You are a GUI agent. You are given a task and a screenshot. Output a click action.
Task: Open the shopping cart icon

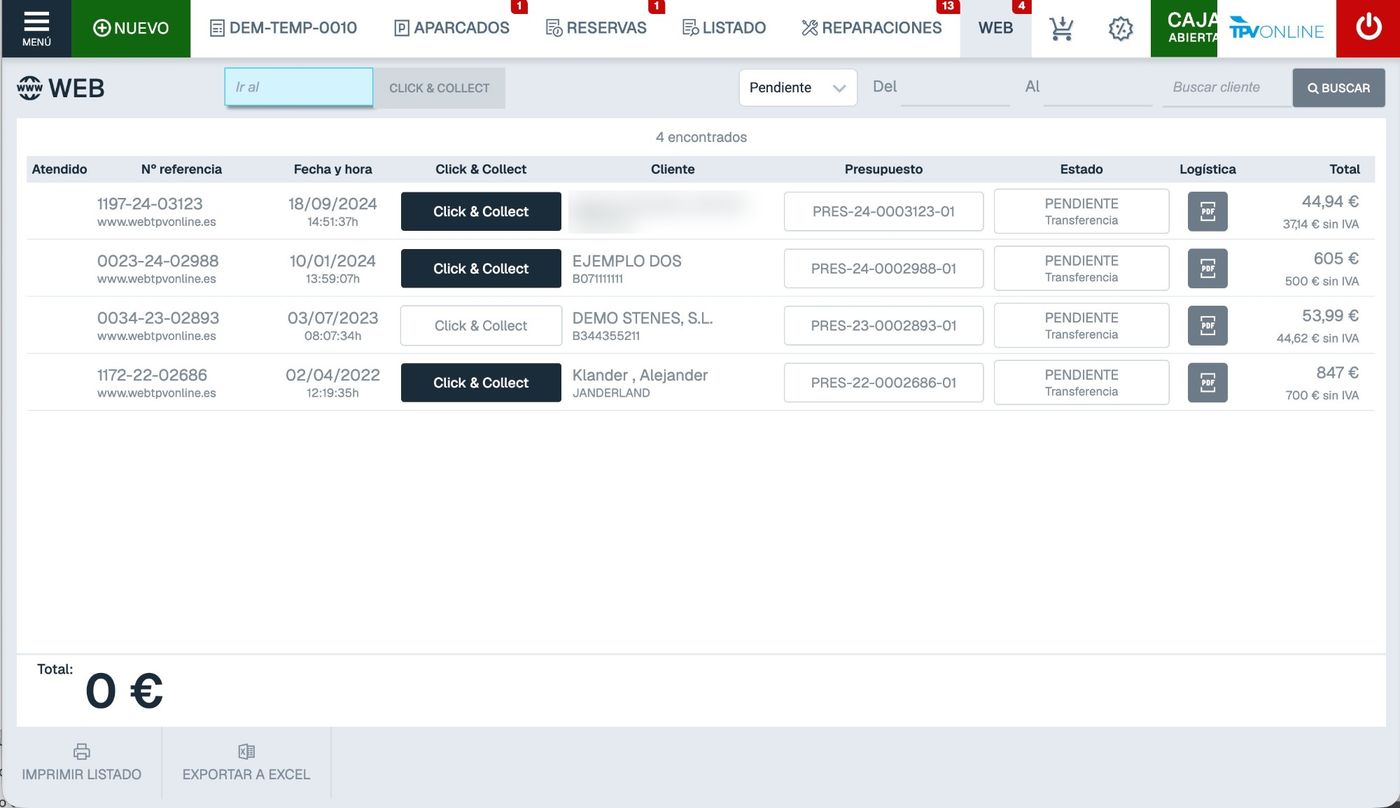pos(1061,28)
